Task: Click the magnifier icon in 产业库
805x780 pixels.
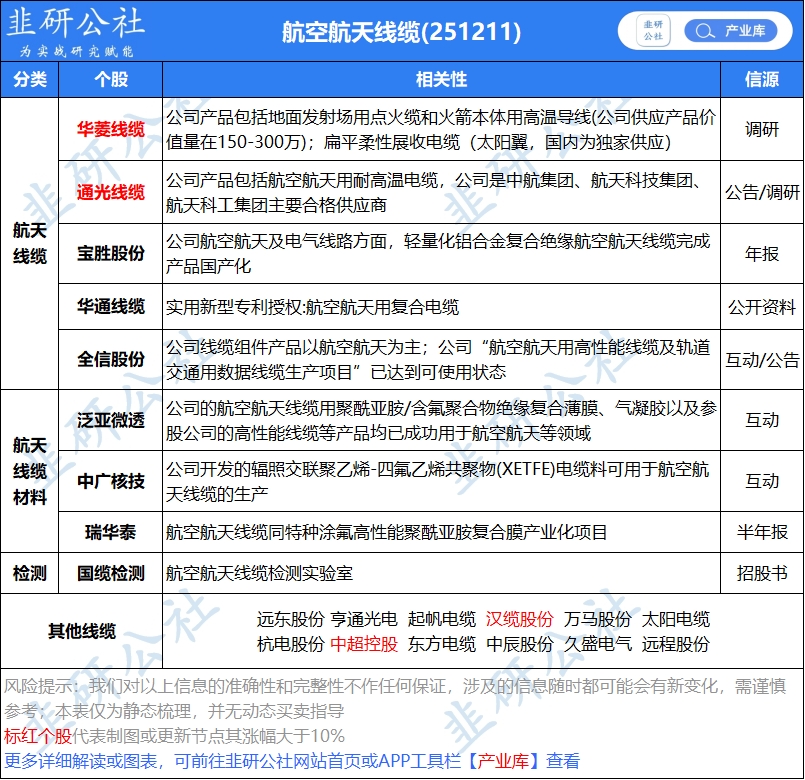Action: (704, 31)
